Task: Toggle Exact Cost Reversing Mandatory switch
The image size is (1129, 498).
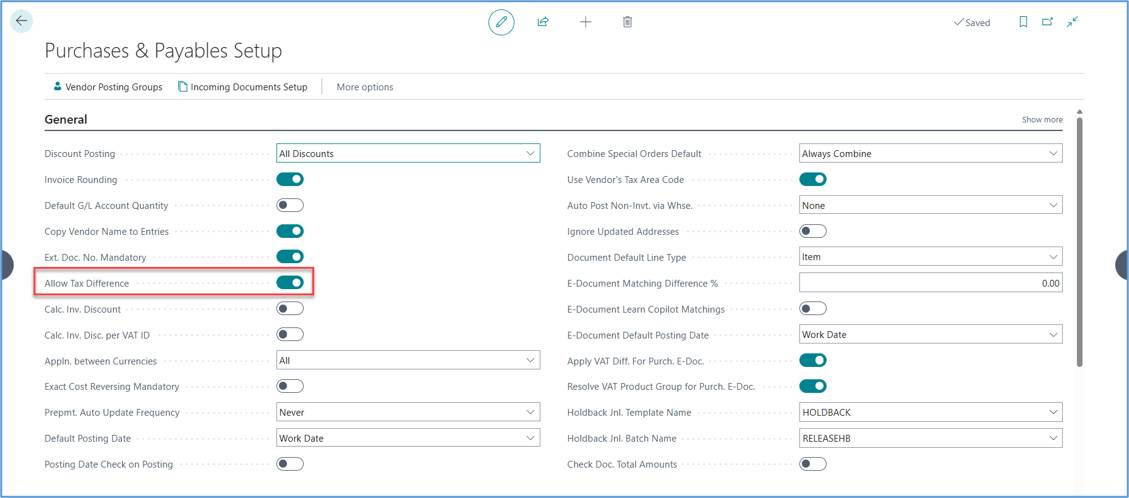Action: [290, 386]
